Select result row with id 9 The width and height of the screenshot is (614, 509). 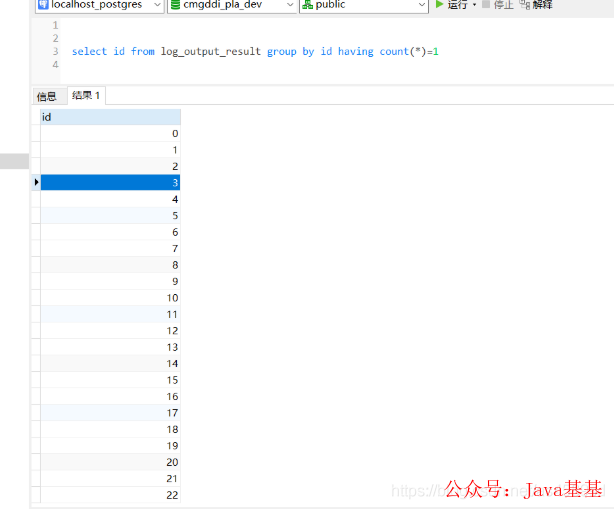click(110, 282)
